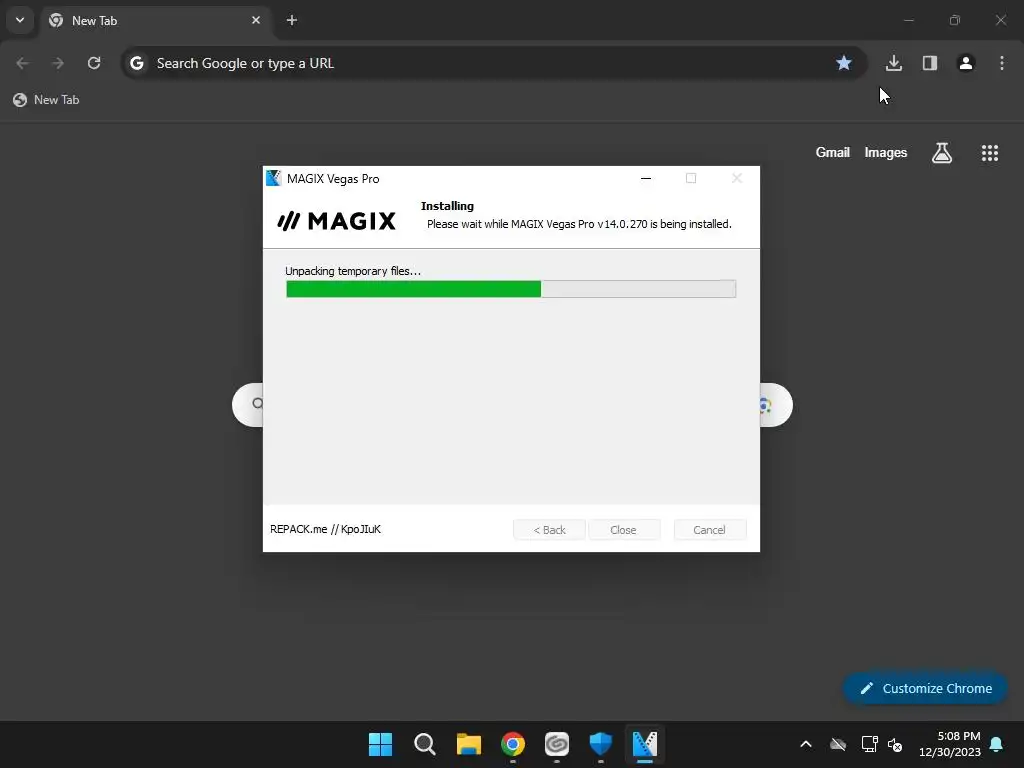Image resolution: width=1024 pixels, height=768 pixels.
Task: Open the Chrome three-dot menu
Action: click(x=1002, y=63)
